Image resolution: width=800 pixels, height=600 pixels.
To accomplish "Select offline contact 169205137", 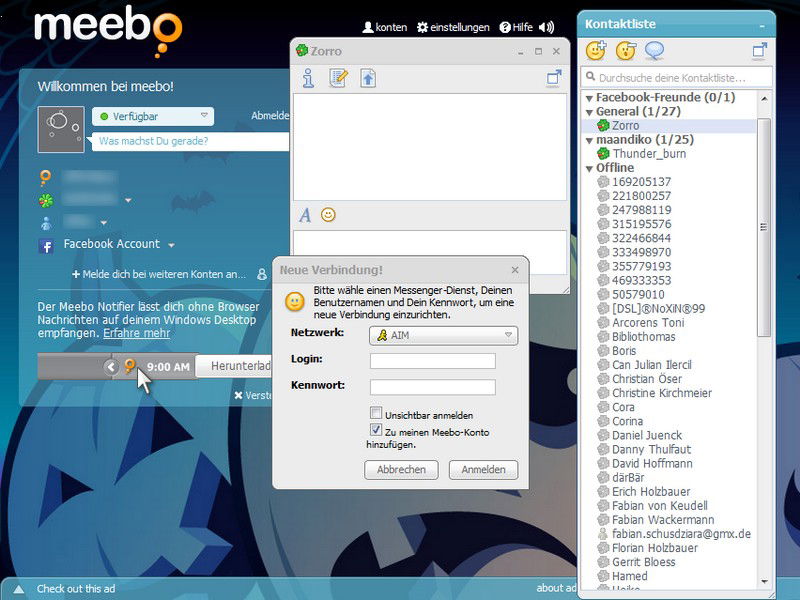I will tap(641, 182).
